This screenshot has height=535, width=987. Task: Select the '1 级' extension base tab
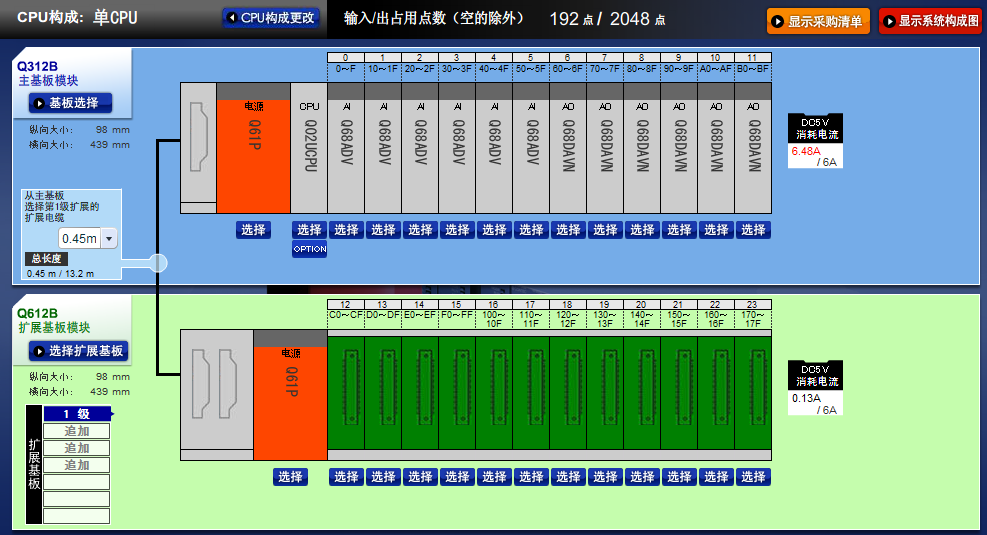tap(77, 414)
